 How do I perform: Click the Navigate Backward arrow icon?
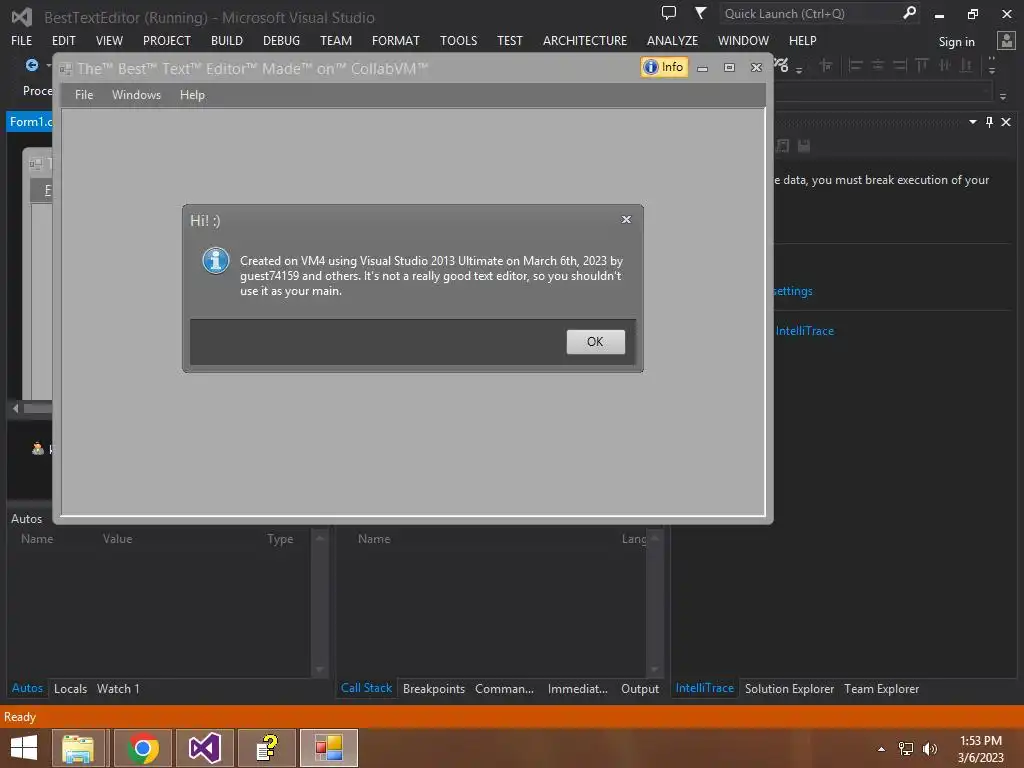(x=31, y=65)
